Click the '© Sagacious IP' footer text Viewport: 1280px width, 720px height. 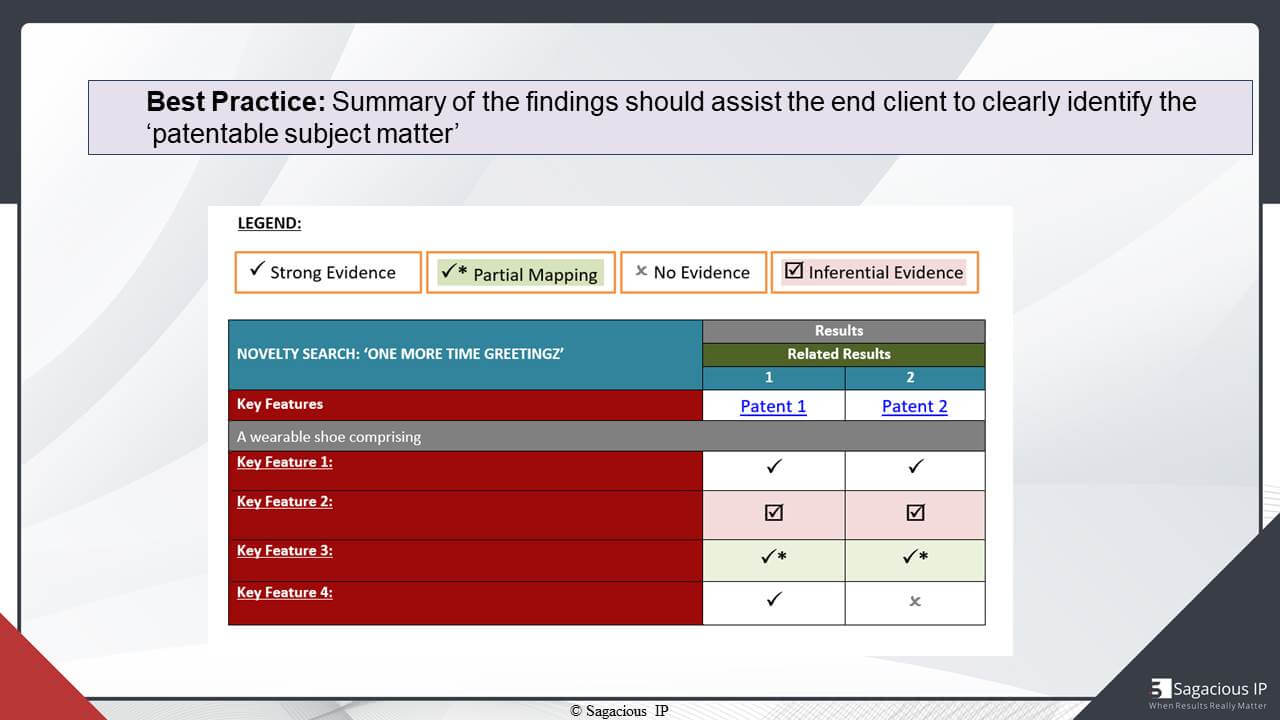pyautogui.click(x=619, y=711)
